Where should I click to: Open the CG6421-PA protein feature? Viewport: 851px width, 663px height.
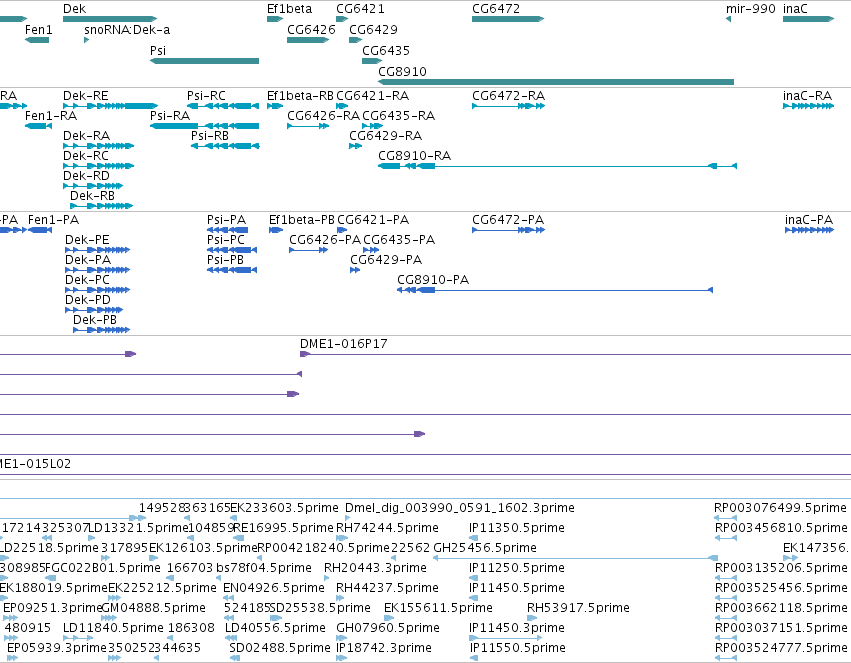342,230
